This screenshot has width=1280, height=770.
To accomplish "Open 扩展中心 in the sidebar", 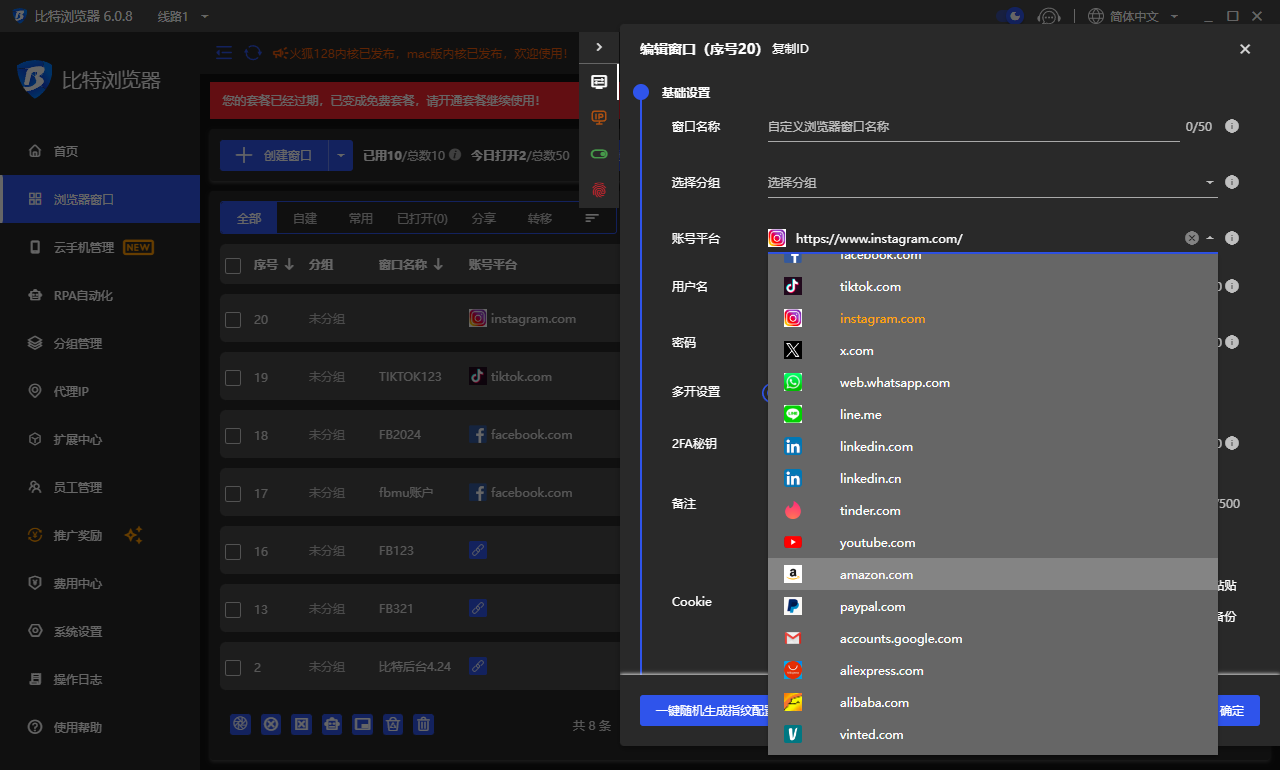I will coord(100,439).
